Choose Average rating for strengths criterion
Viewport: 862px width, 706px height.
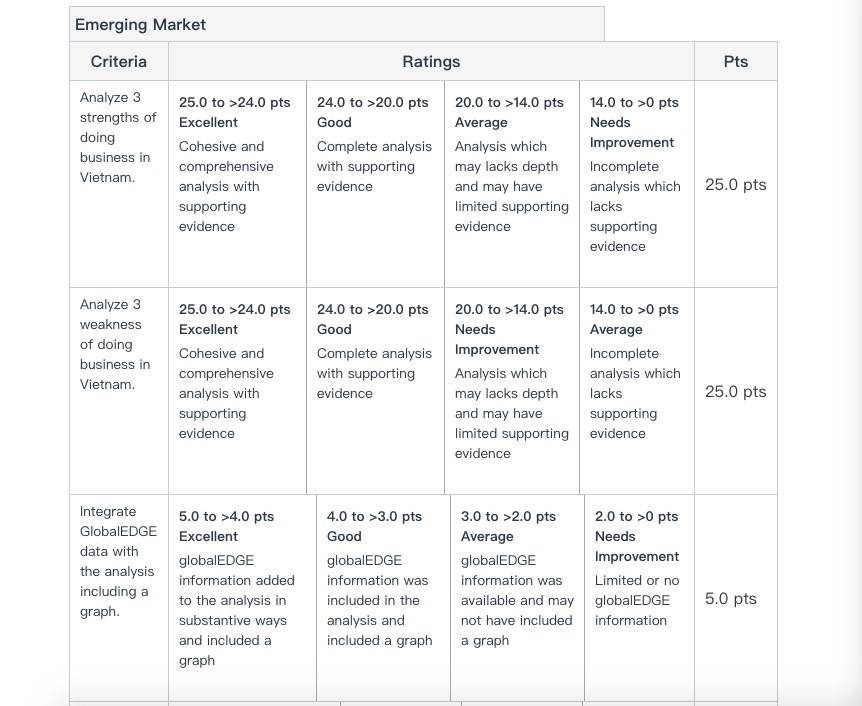click(x=512, y=184)
